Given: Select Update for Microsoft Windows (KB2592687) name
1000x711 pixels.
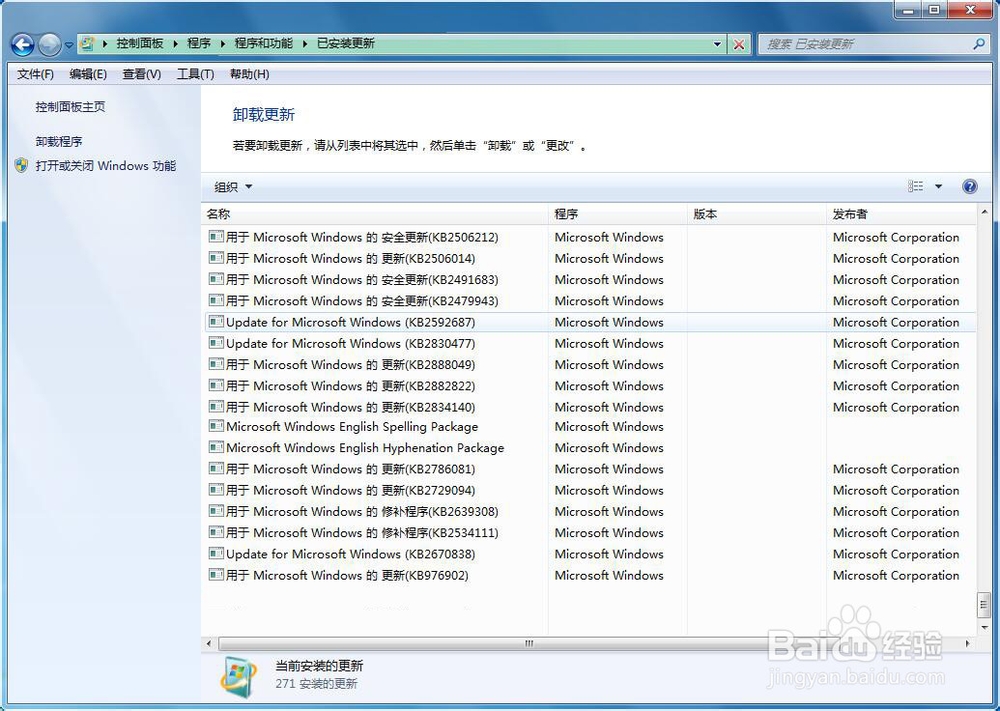Looking at the screenshot, I should click(x=351, y=322).
